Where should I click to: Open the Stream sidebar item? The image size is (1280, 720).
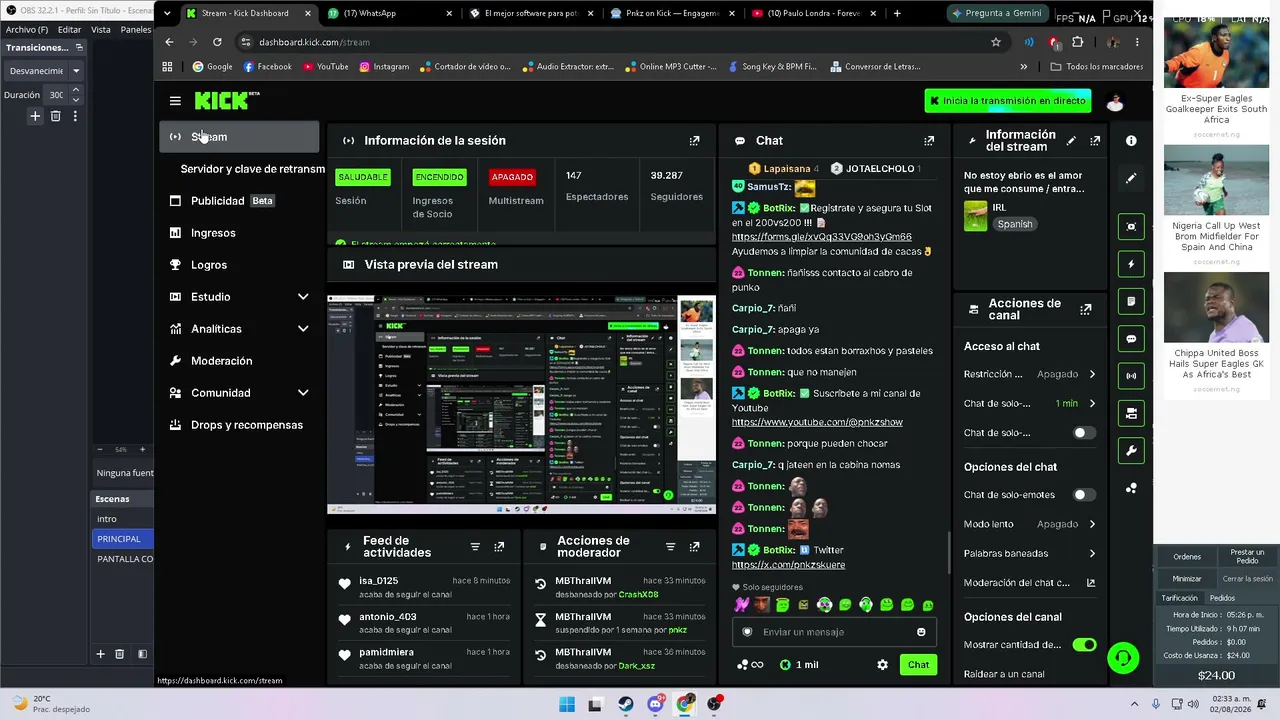[x=240, y=137]
